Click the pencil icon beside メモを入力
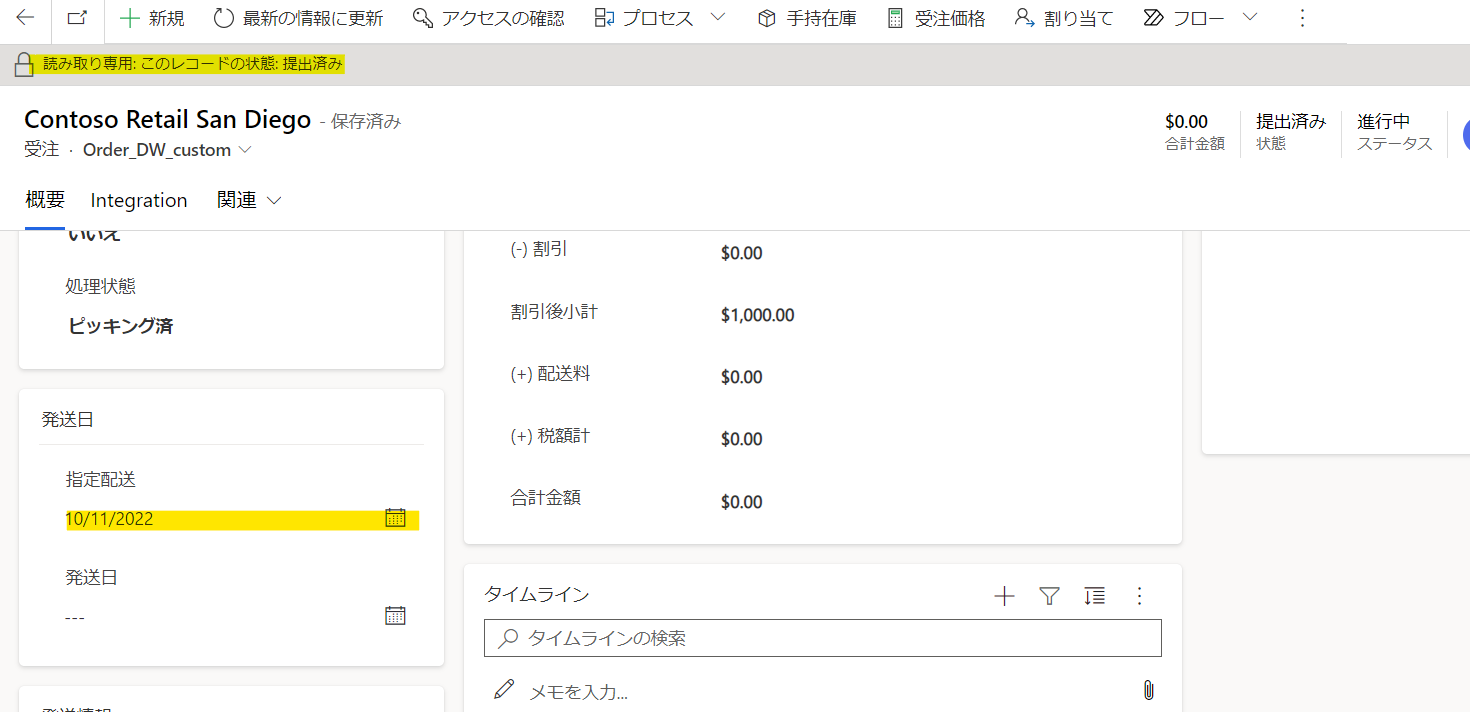This screenshot has width=1470, height=712. pos(504,690)
